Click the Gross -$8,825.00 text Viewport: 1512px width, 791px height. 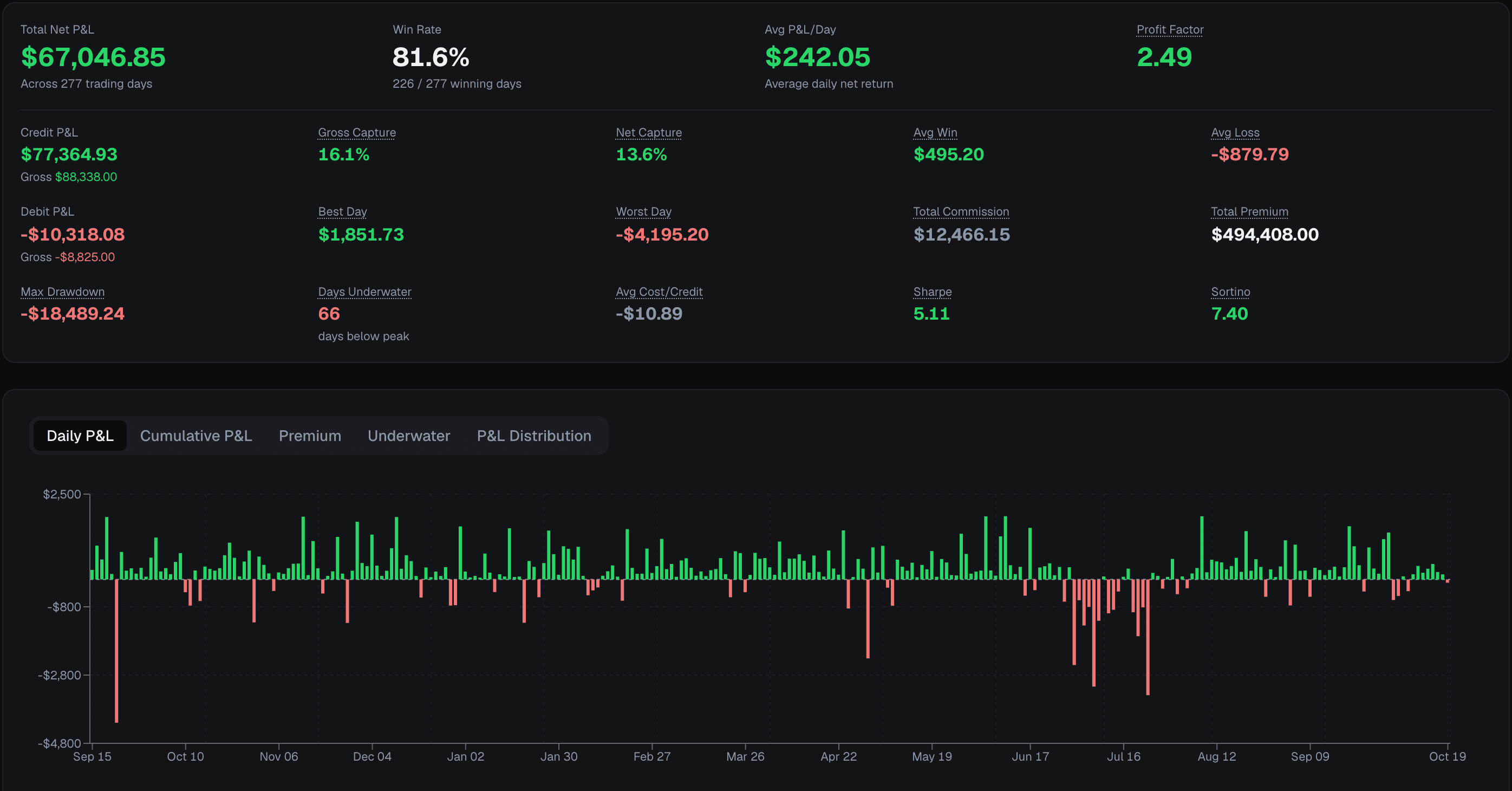point(68,257)
